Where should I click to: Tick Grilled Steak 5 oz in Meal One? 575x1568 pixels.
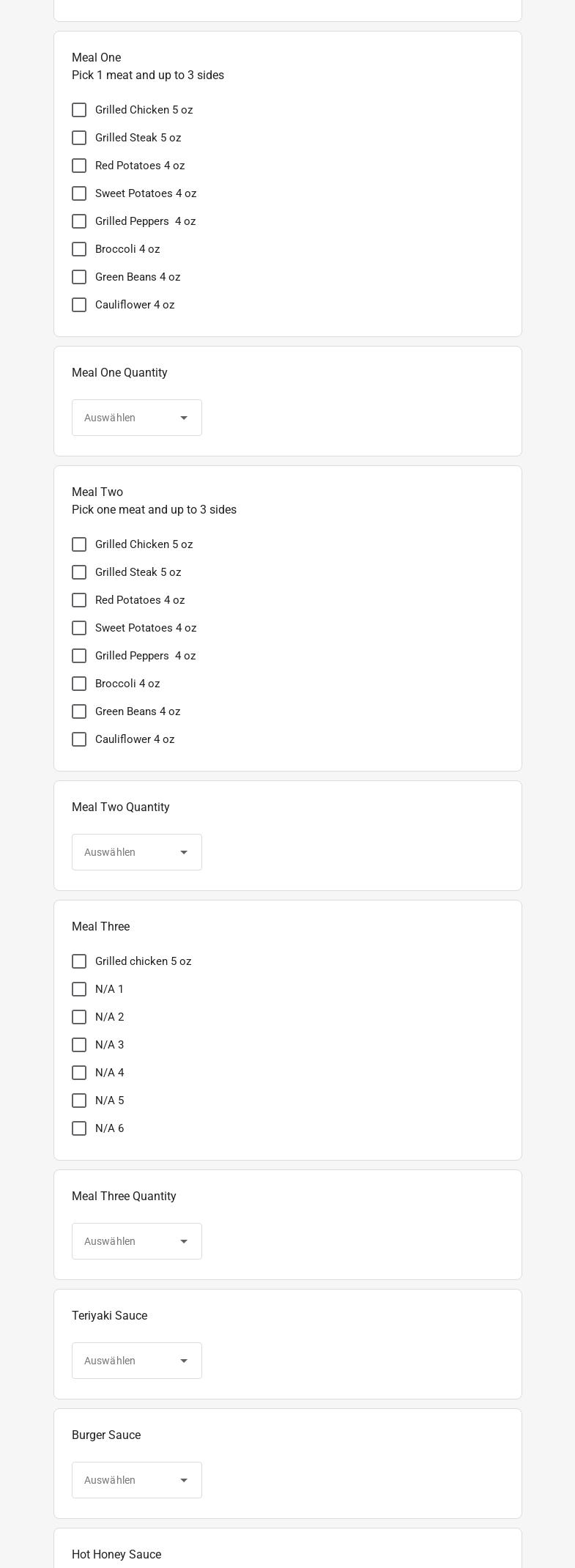pyautogui.click(x=79, y=138)
